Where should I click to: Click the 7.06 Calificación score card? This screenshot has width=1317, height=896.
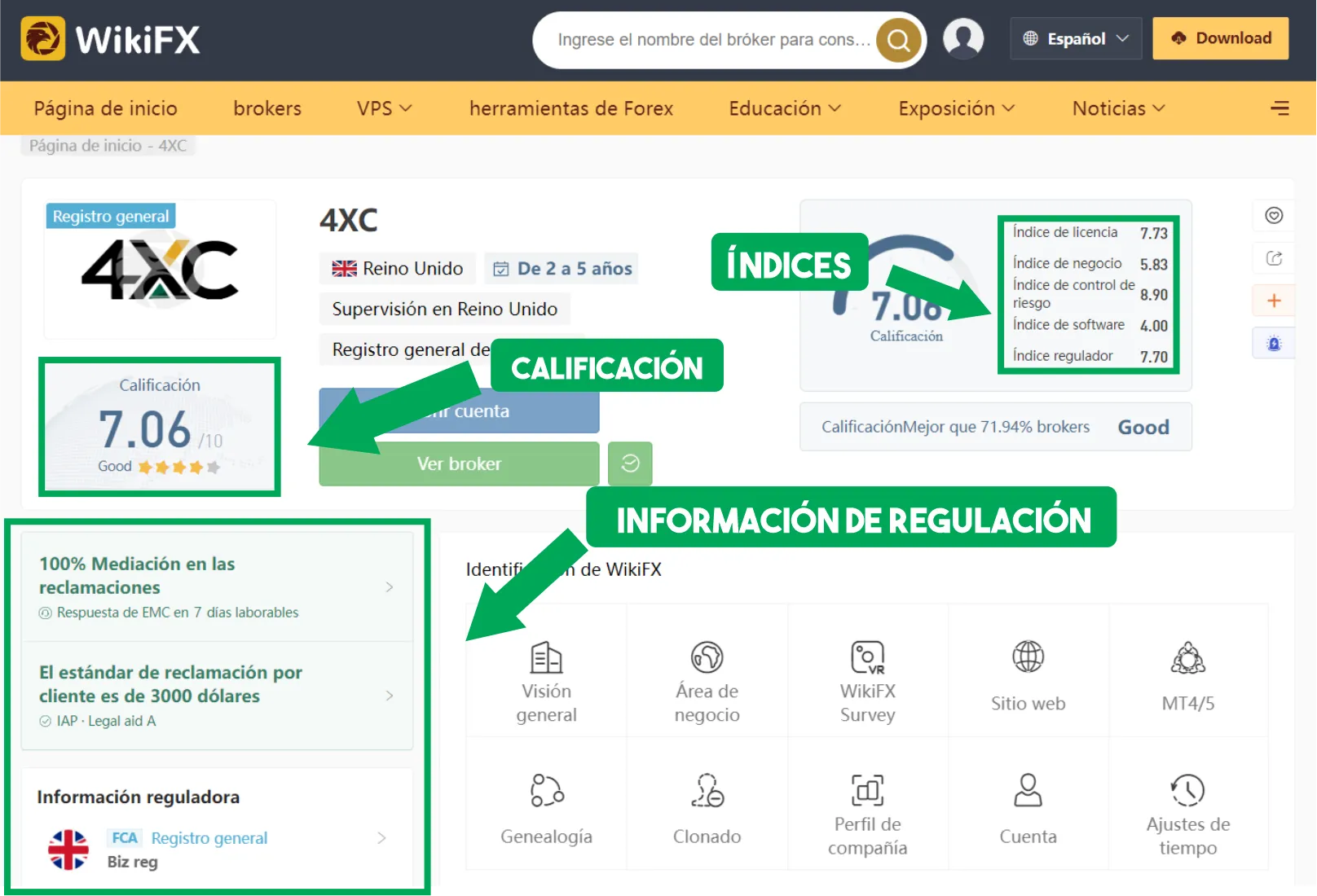tap(160, 427)
